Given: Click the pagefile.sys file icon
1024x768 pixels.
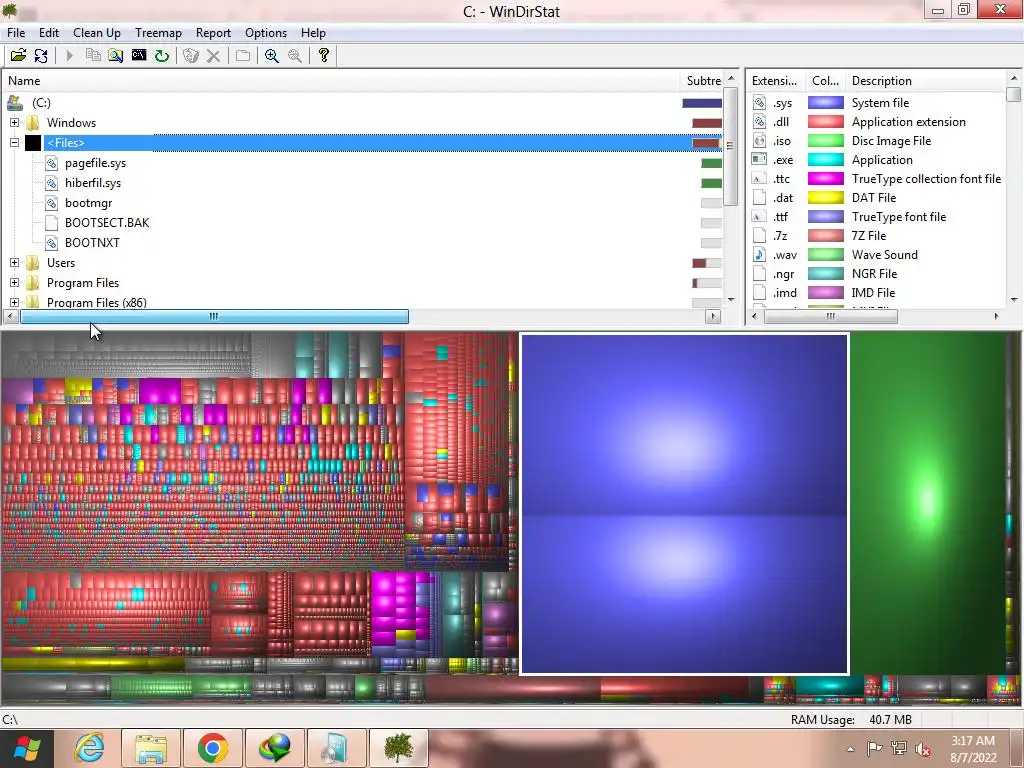Looking at the screenshot, I should [x=52, y=163].
